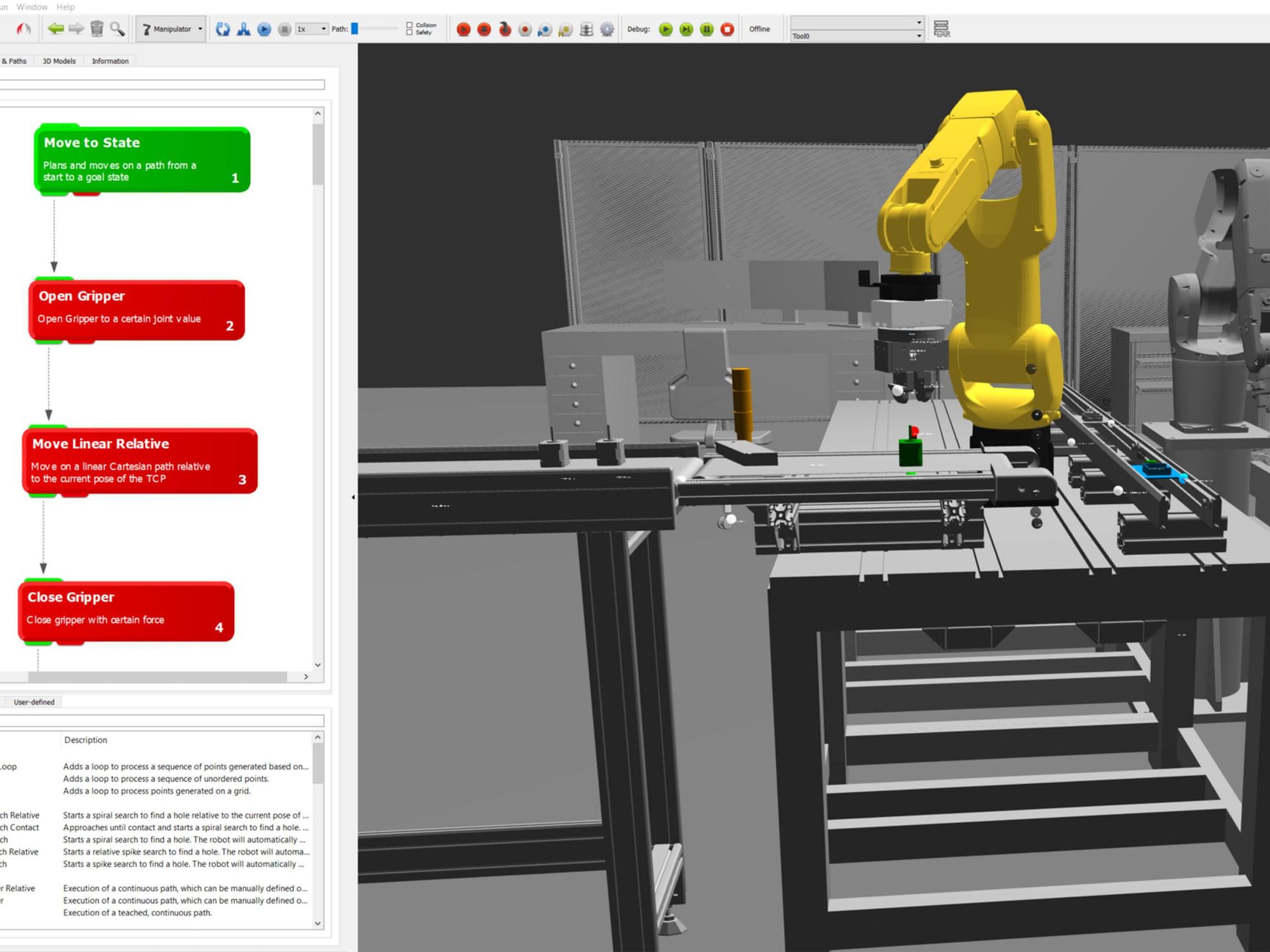Open the Tool0 dropdown
This screenshot has width=1270, height=952.
tap(857, 36)
